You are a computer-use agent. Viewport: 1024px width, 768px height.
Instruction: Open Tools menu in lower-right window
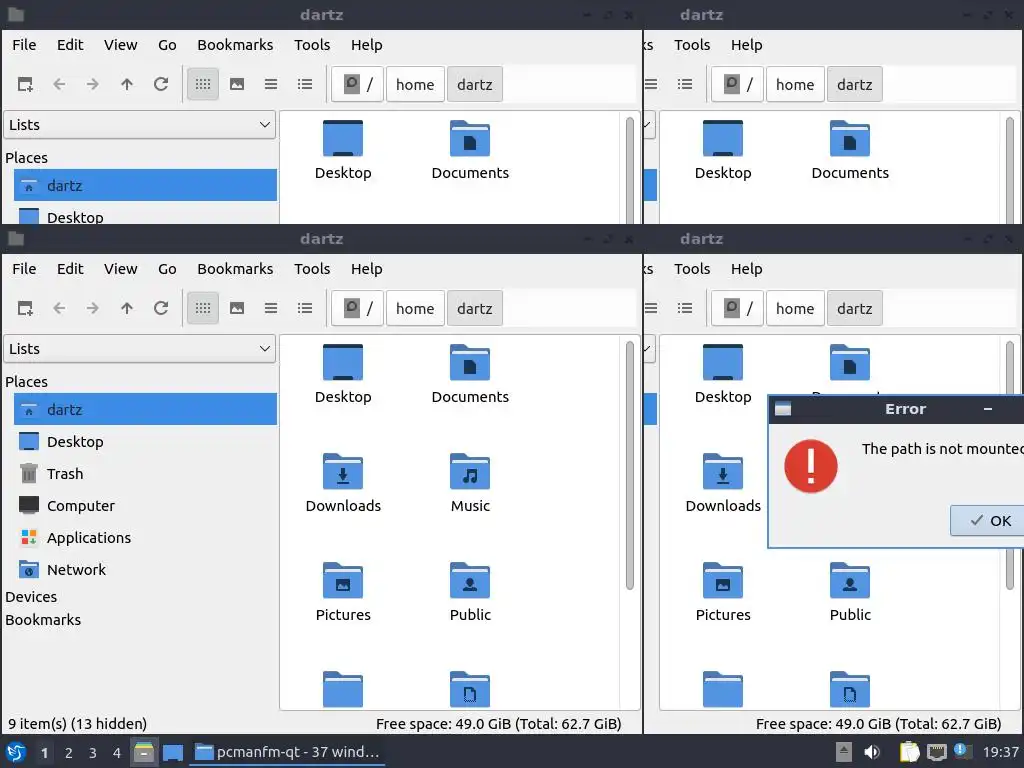692,269
